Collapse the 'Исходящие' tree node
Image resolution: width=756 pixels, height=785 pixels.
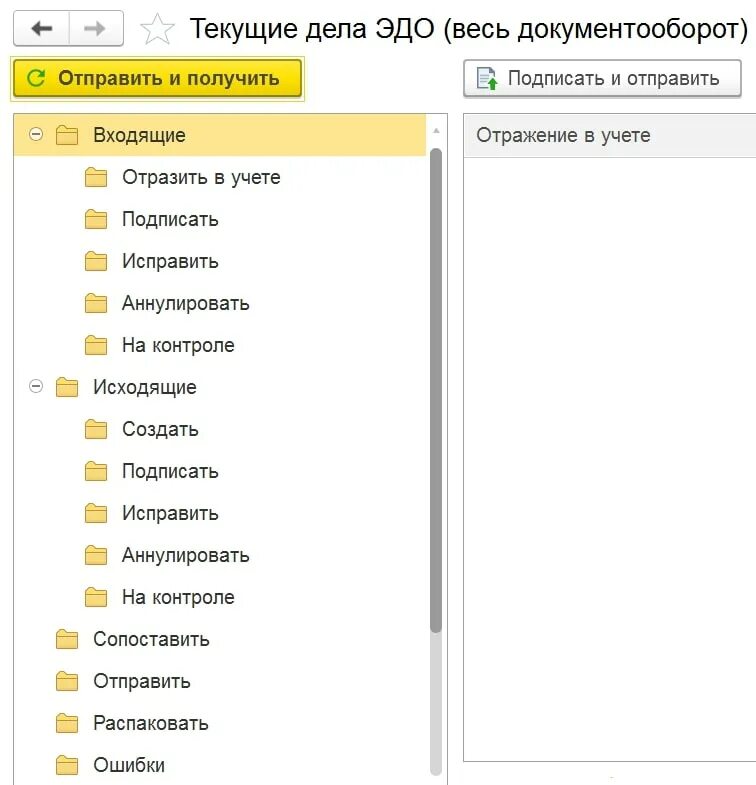36,386
